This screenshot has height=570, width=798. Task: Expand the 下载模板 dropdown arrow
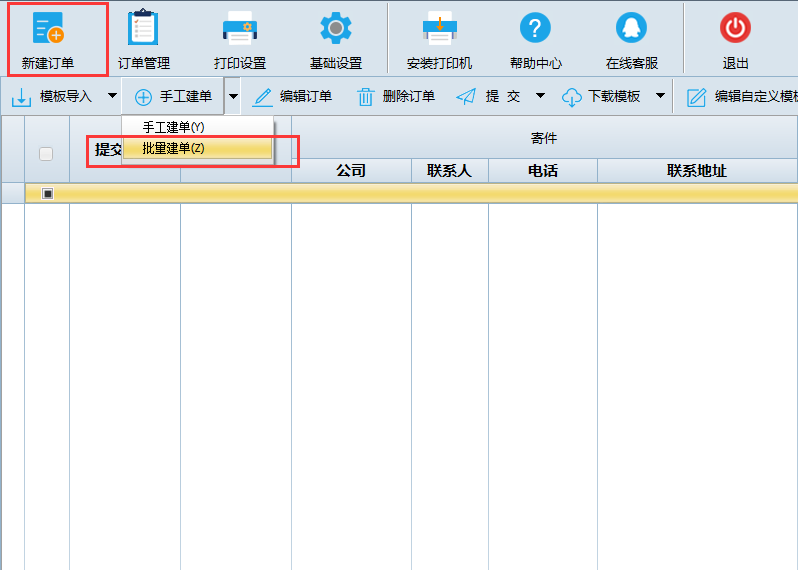(x=660, y=96)
